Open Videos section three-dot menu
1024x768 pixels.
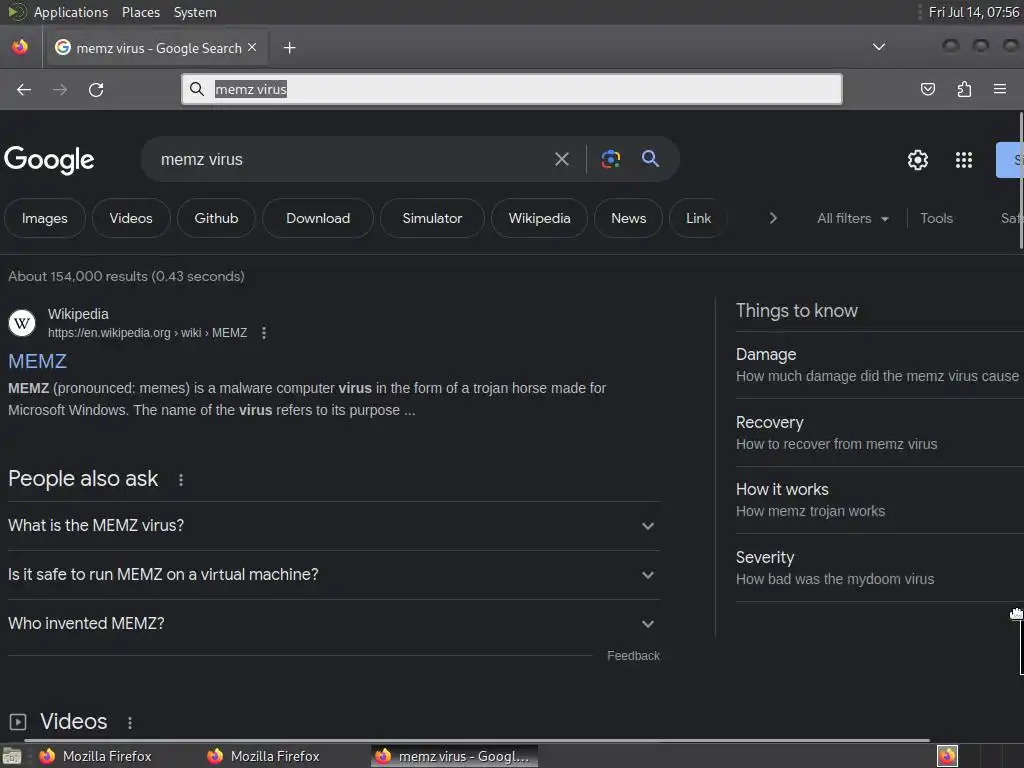pyautogui.click(x=130, y=723)
